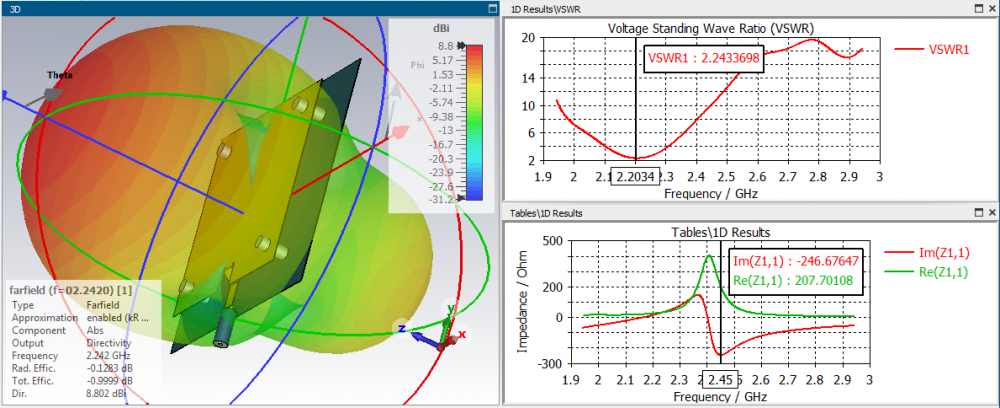The width and height of the screenshot is (1000, 408).
Task: Click the Voltage Standing Wave Ratio (VSWR) title
Action: tap(710, 28)
